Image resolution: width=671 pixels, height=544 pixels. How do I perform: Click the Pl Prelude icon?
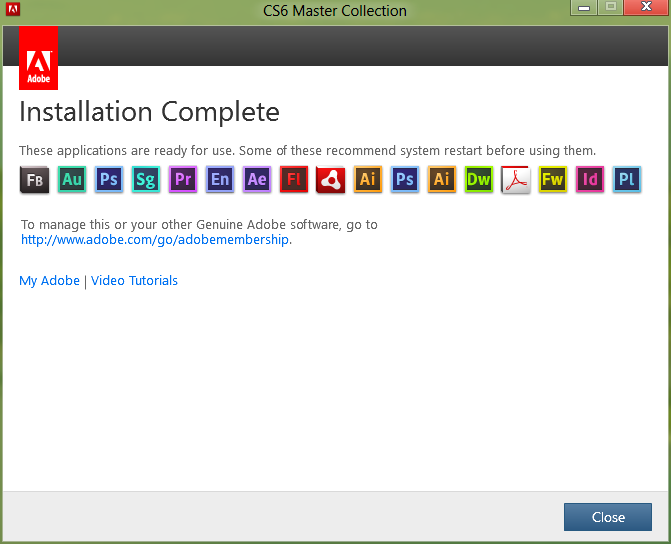click(x=627, y=179)
